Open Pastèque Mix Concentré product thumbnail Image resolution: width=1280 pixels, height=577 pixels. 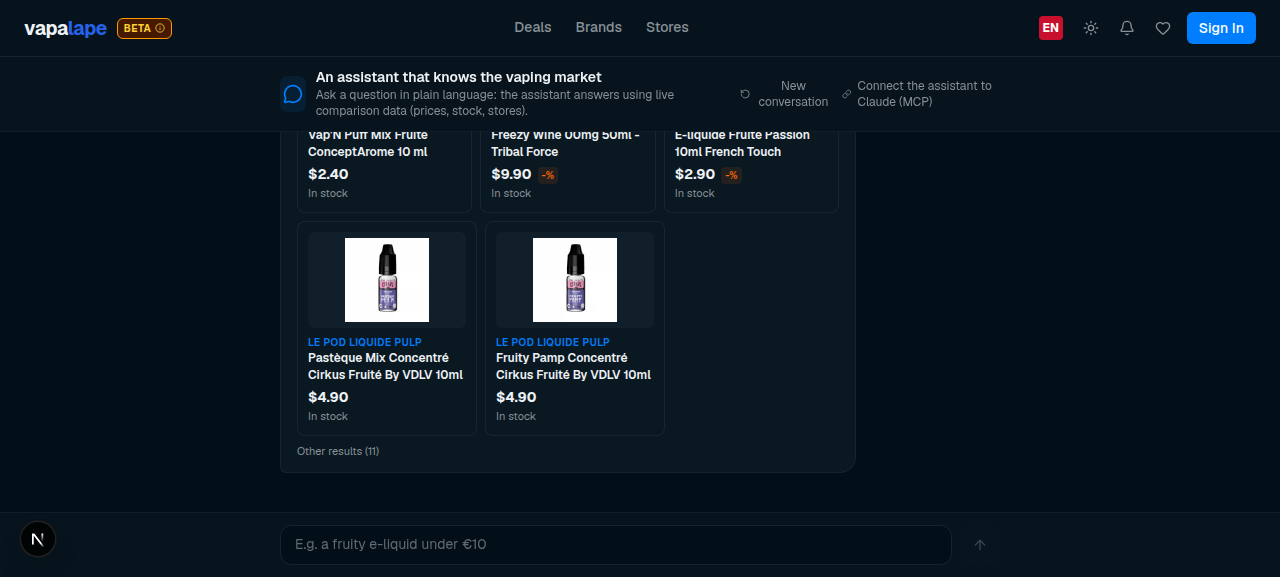pos(387,280)
